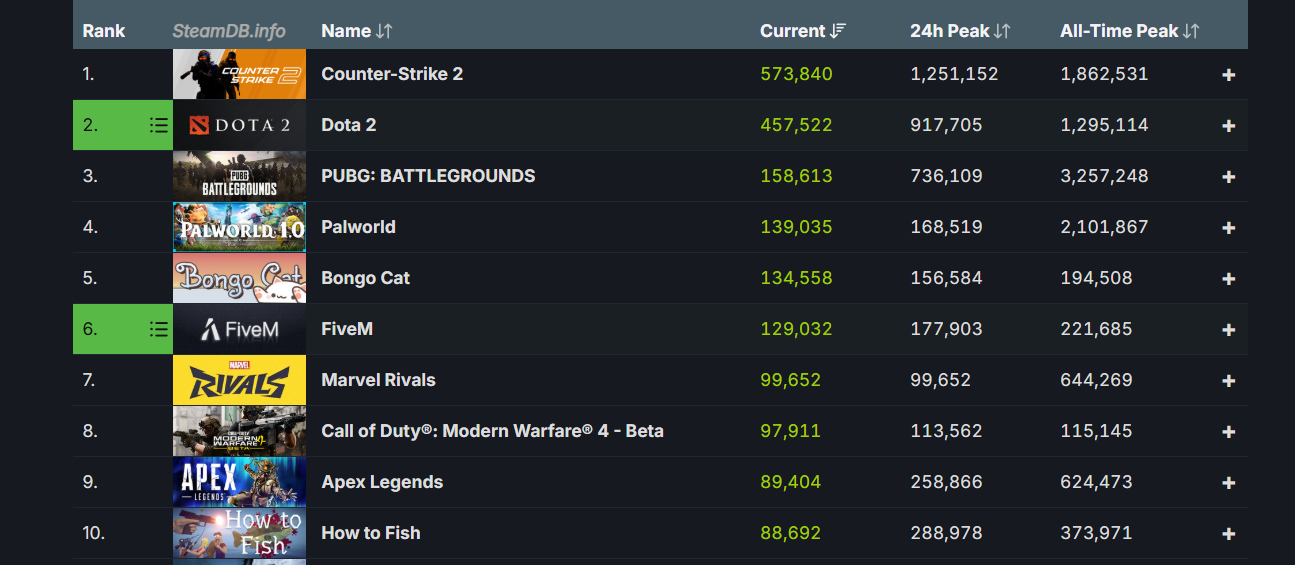Open the Call of Duty Modern Warfare 4 Beta link
Image resolution: width=1295 pixels, height=565 pixels.
point(492,431)
